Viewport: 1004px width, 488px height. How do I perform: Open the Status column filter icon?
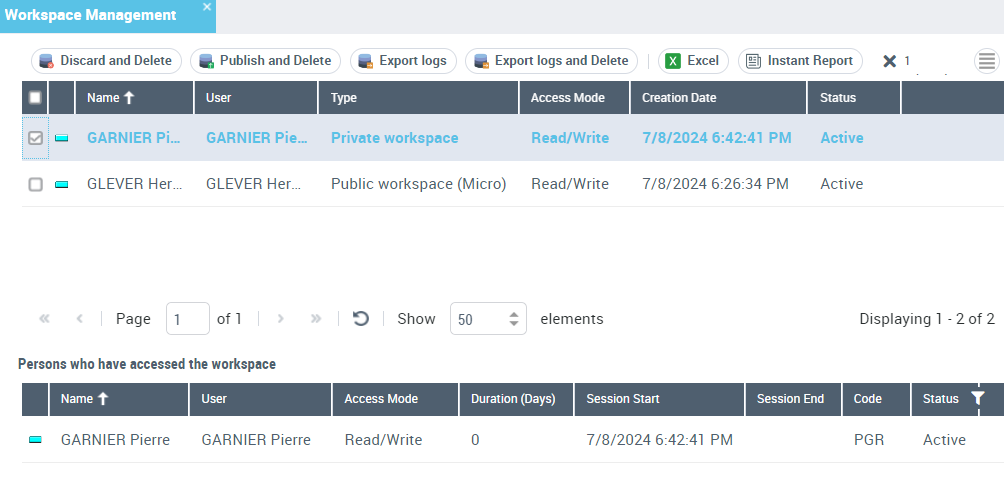click(x=978, y=398)
